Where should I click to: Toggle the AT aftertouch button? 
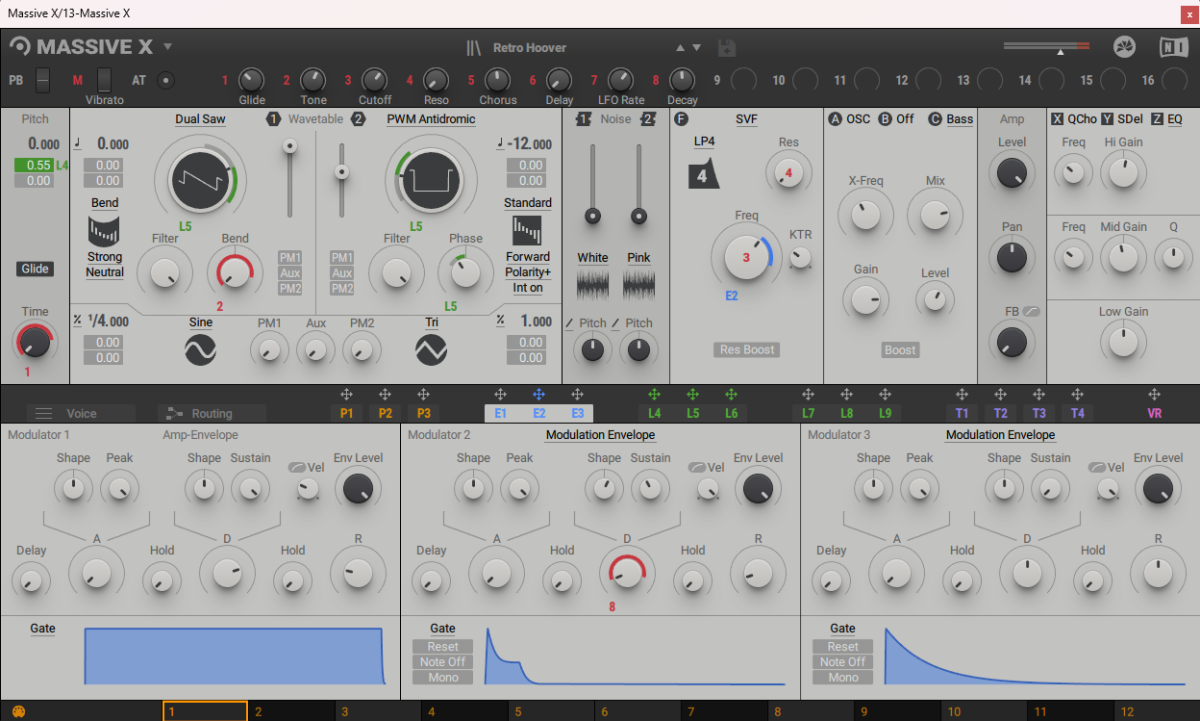tap(166, 80)
